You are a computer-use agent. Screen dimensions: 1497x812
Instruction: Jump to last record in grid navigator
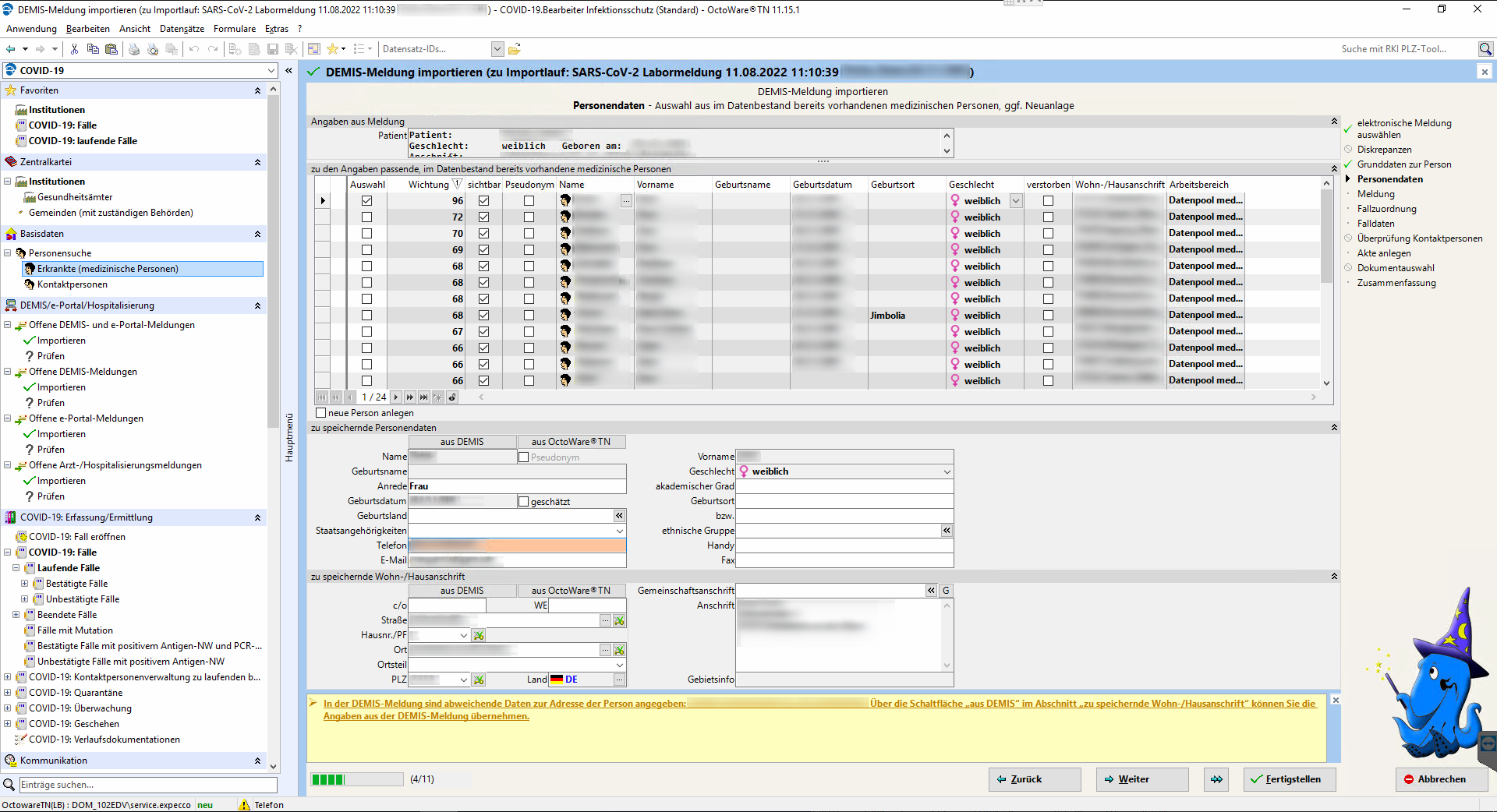coord(423,397)
